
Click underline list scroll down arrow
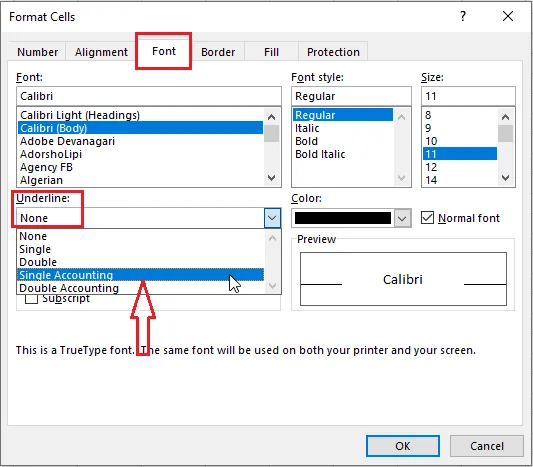click(x=272, y=286)
